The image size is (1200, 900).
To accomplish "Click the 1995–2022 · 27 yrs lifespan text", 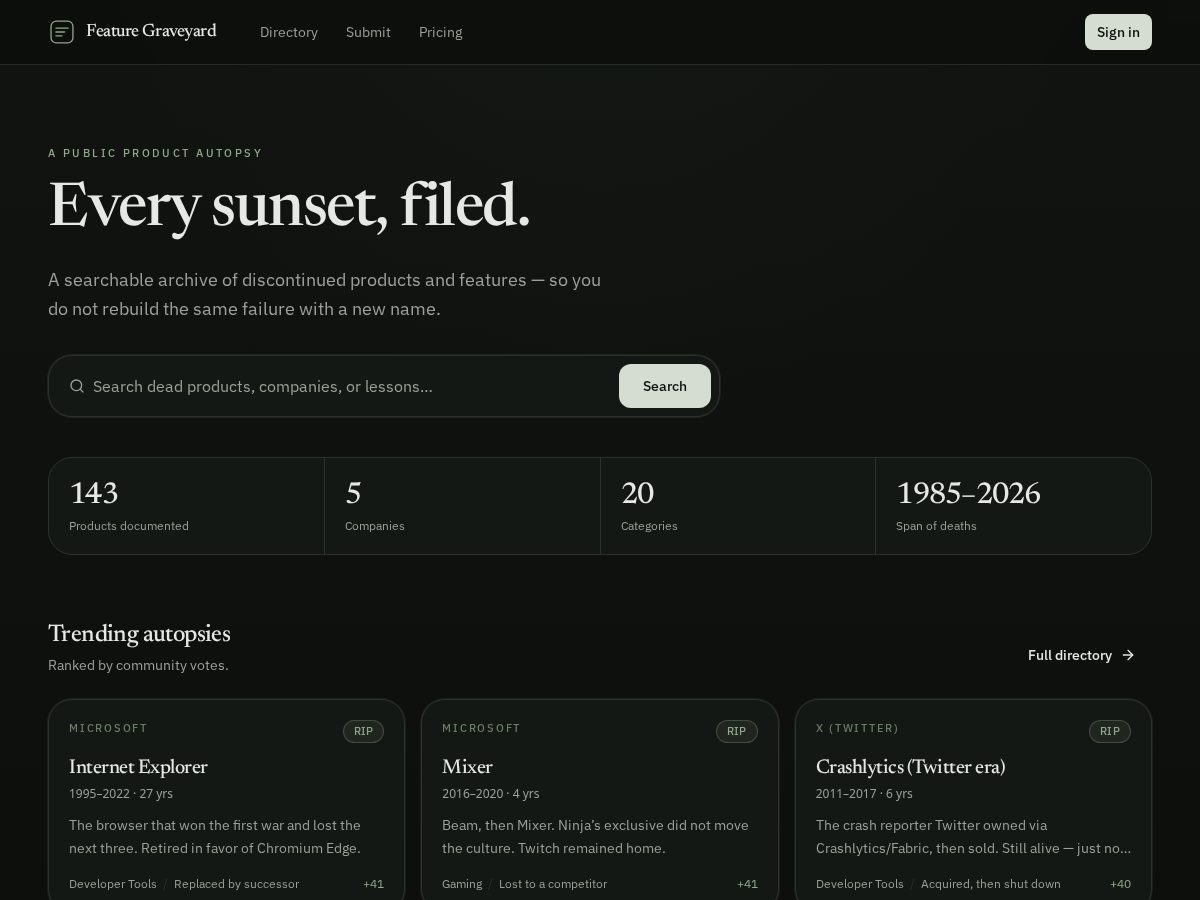I will tap(121, 794).
